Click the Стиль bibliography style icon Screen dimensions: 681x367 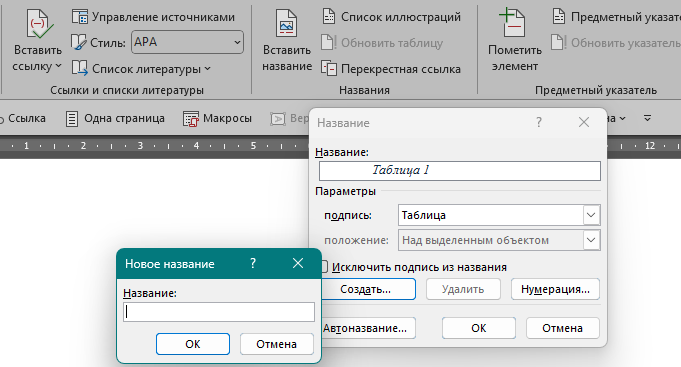(x=79, y=42)
